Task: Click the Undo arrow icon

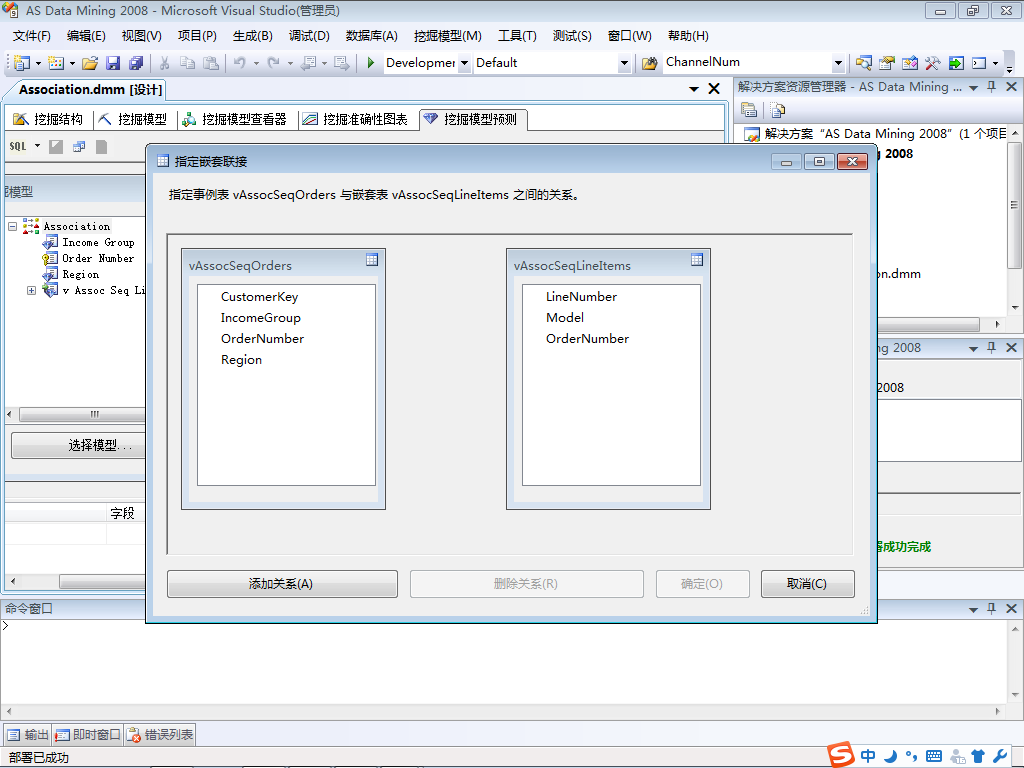Action: pyautogui.click(x=240, y=63)
